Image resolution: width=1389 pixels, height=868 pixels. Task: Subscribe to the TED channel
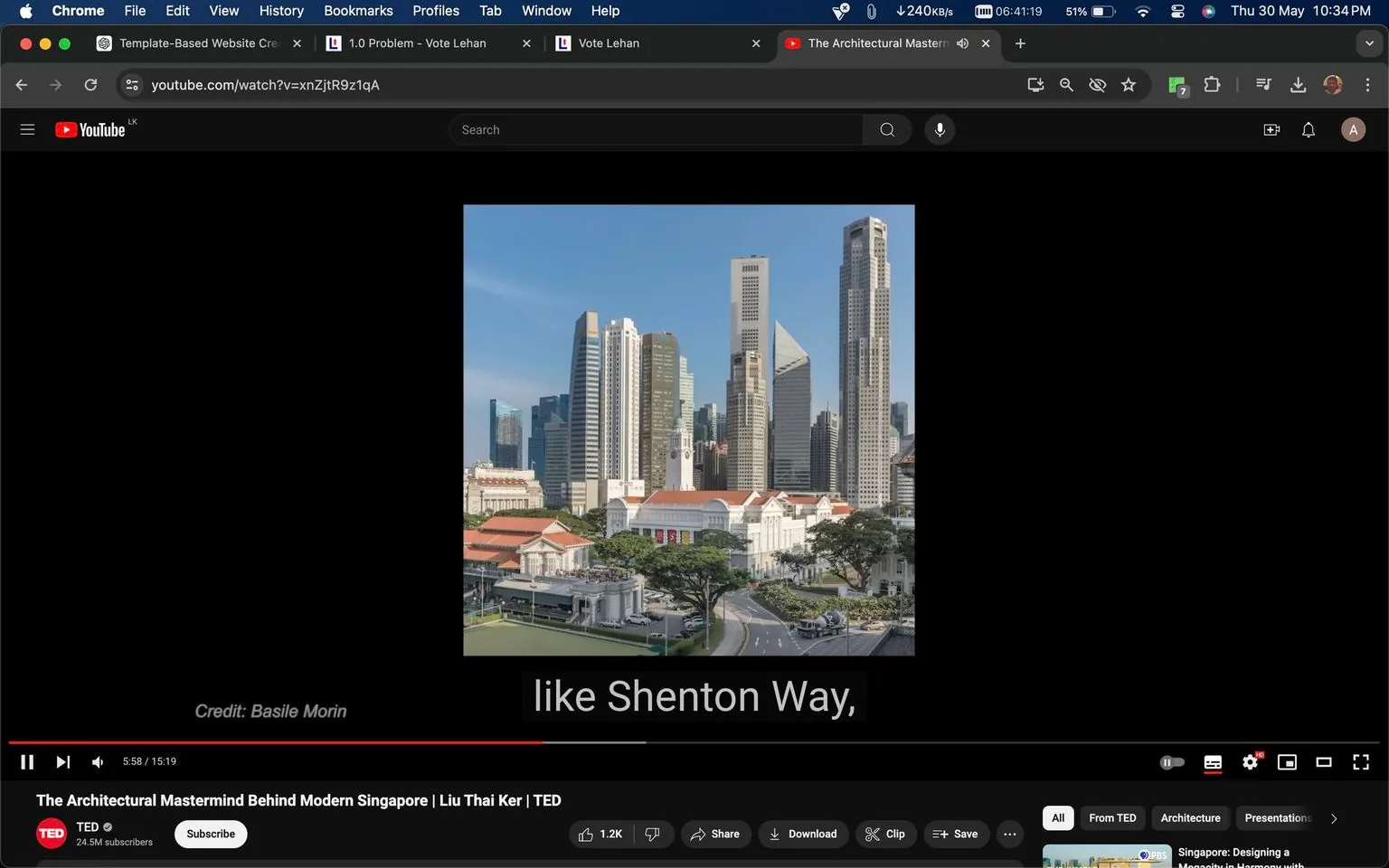(x=210, y=834)
